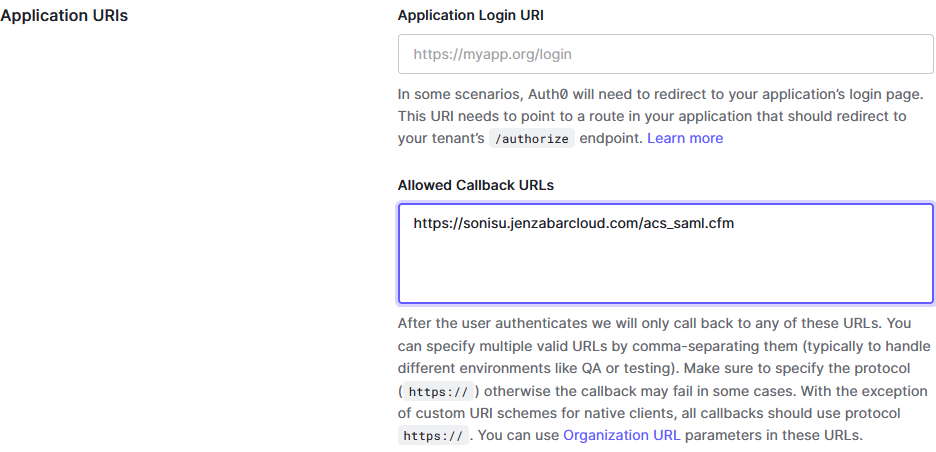
Task: Click the https:// snippet before 'You can use'
Action: [433, 435]
